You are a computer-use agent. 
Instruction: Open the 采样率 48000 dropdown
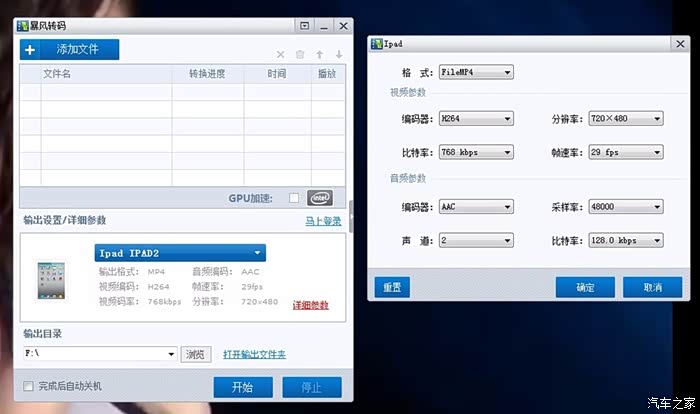pos(626,207)
